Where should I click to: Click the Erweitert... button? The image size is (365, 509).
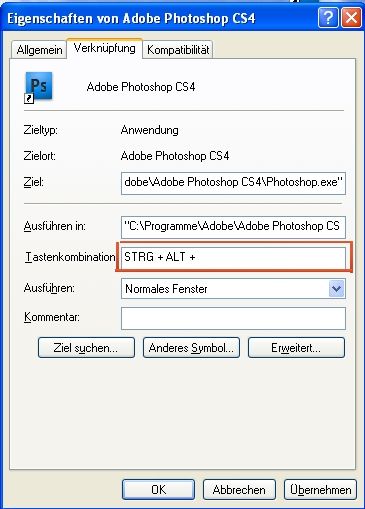tap(296, 348)
